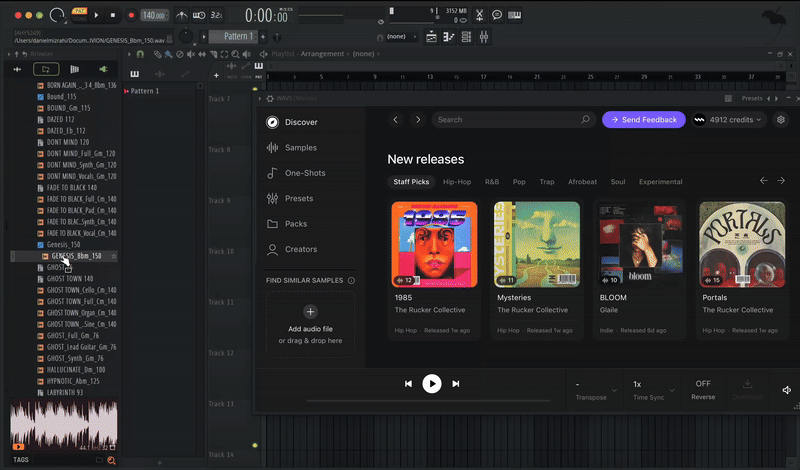Expand arrow left of Pattern 1 selector
This screenshot has width=800, height=470.
204,37
